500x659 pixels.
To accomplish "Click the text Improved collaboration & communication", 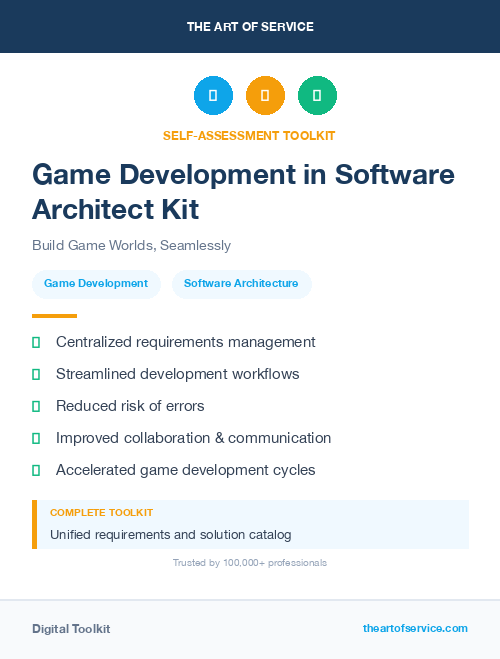I will click(193, 438).
